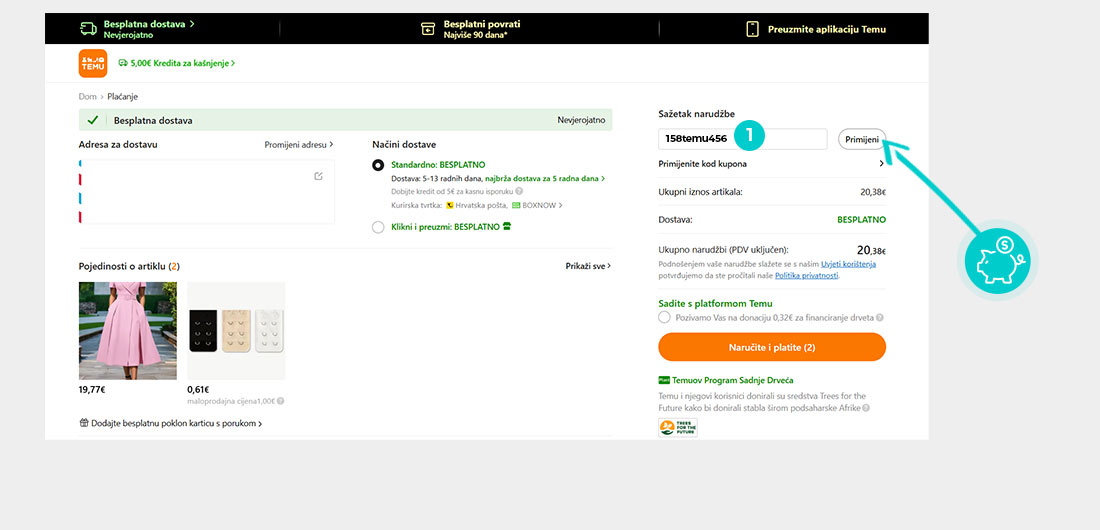Click Temuov Program Sadnje Drveća heading
The height and width of the screenshot is (530, 1100).
732,380
